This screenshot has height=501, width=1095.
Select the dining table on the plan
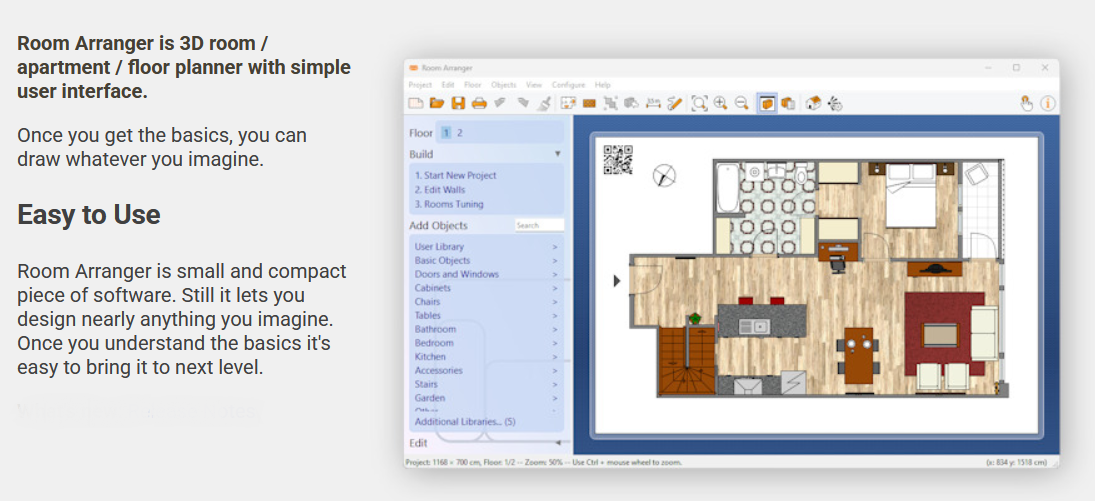859,355
